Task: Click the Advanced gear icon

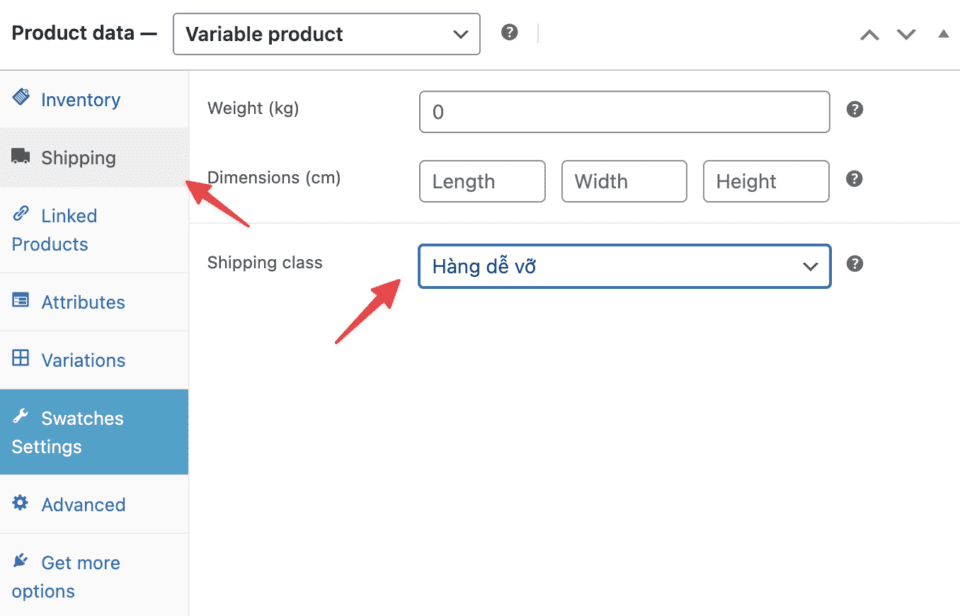Action: pyautogui.click(x=20, y=504)
